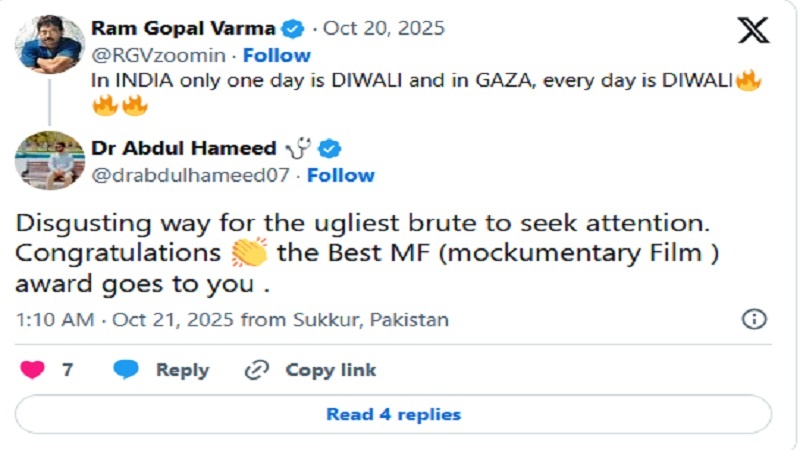Open Dr Abdul Hameed's profile picture
800x450 pixels.
coord(49,159)
